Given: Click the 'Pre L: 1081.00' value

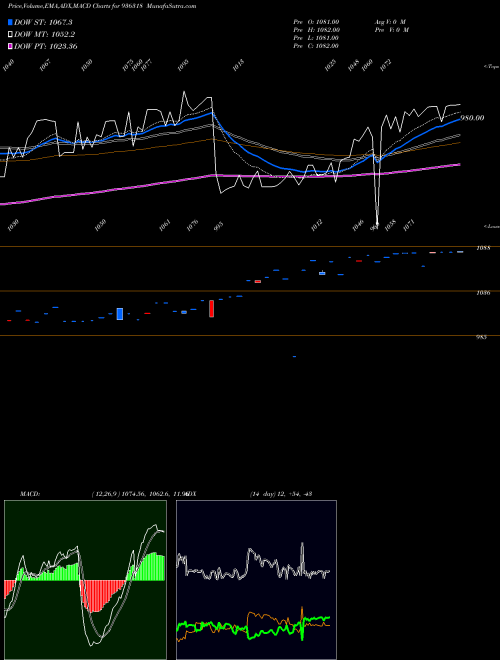Looking at the screenshot, I should 316,38.
